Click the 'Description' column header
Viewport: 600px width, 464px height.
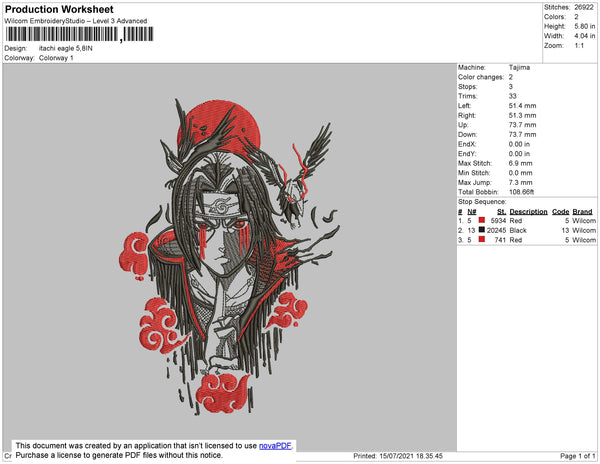528,212
